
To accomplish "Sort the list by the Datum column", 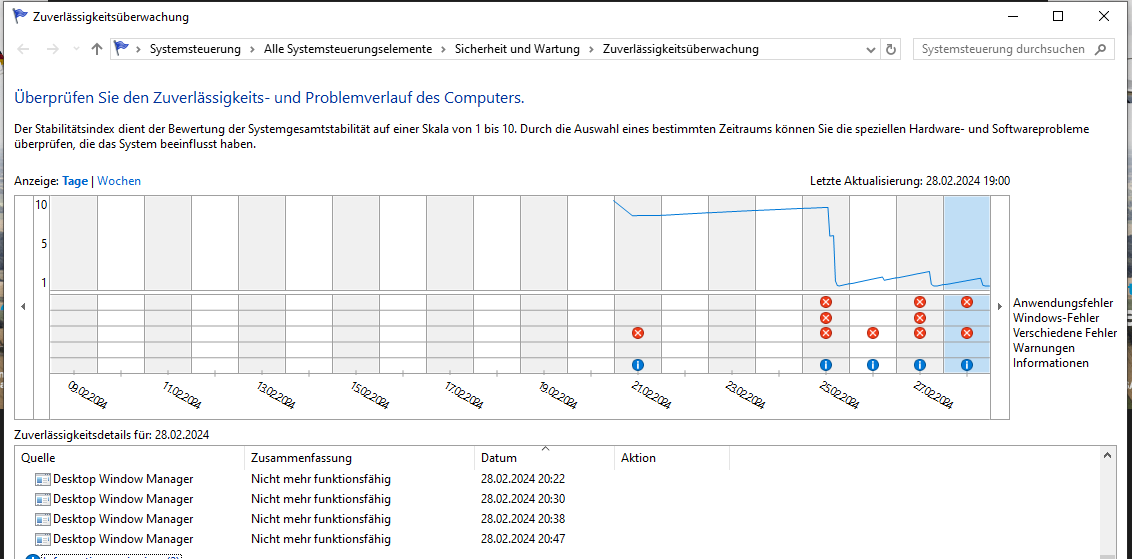I will (544, 458).
